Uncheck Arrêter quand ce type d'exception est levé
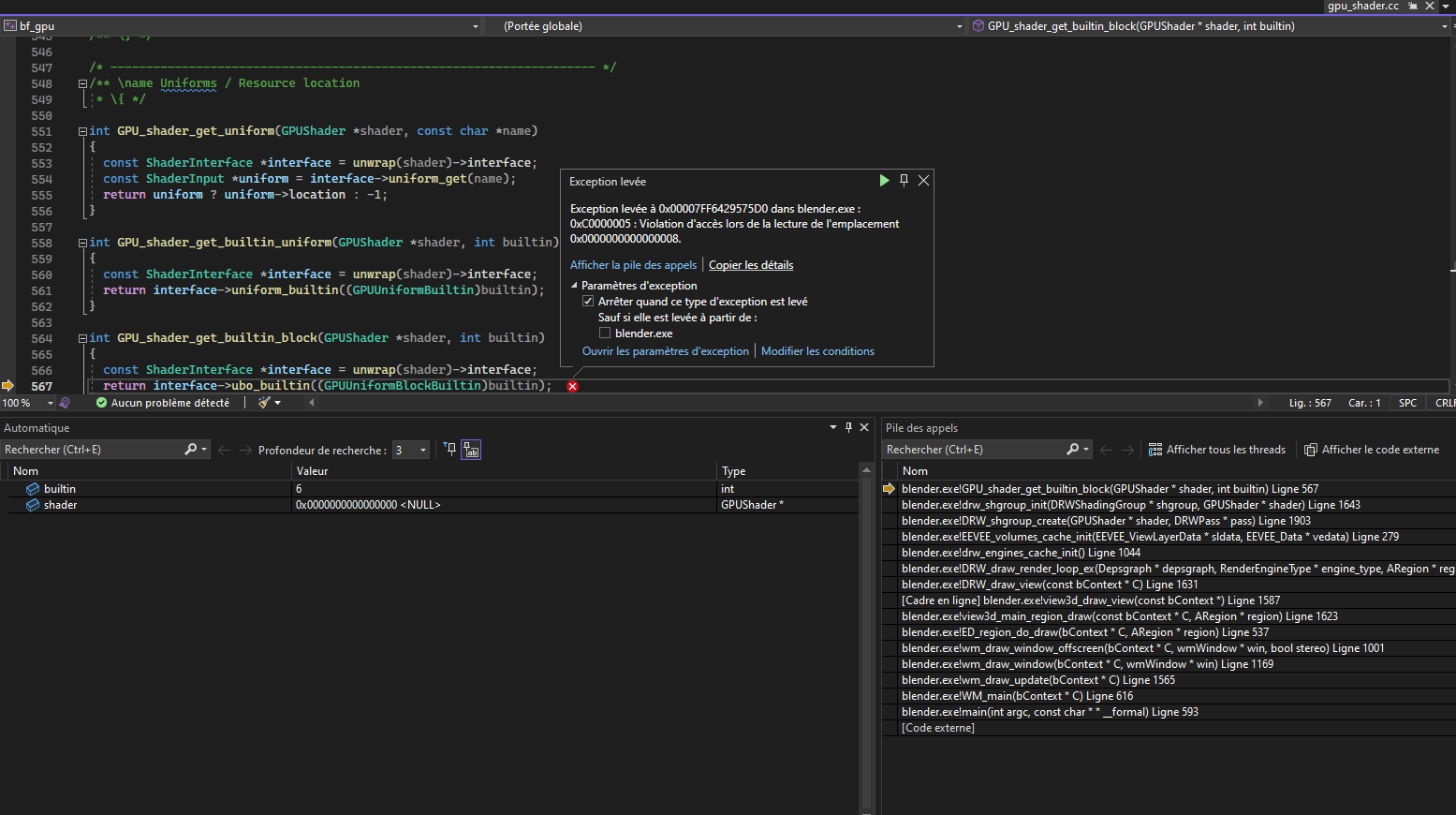Viewport: 1456px width, 815px height. (x=588, y=302)
